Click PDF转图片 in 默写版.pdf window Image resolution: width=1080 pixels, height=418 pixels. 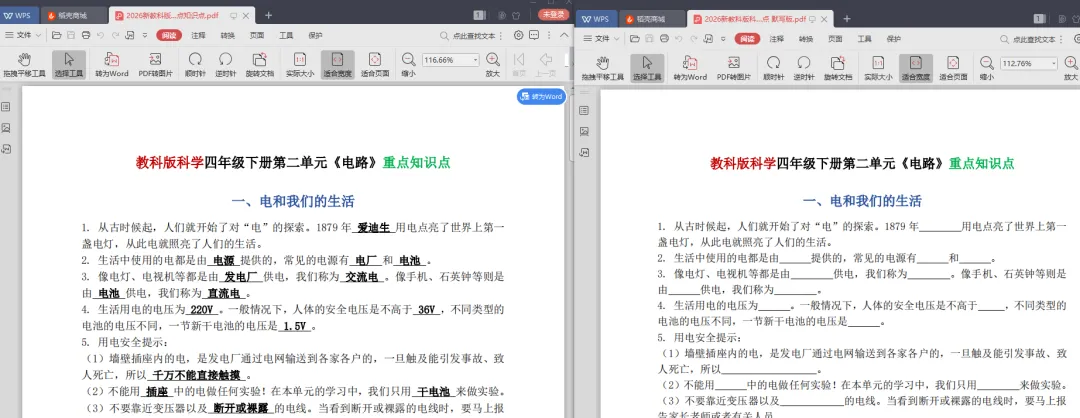tap(734, 67)
